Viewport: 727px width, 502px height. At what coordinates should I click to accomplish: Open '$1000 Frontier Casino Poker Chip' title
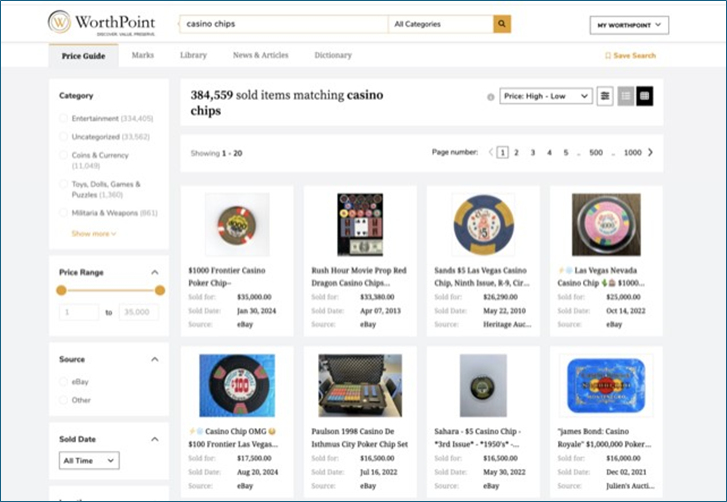[x=227, y=277]
